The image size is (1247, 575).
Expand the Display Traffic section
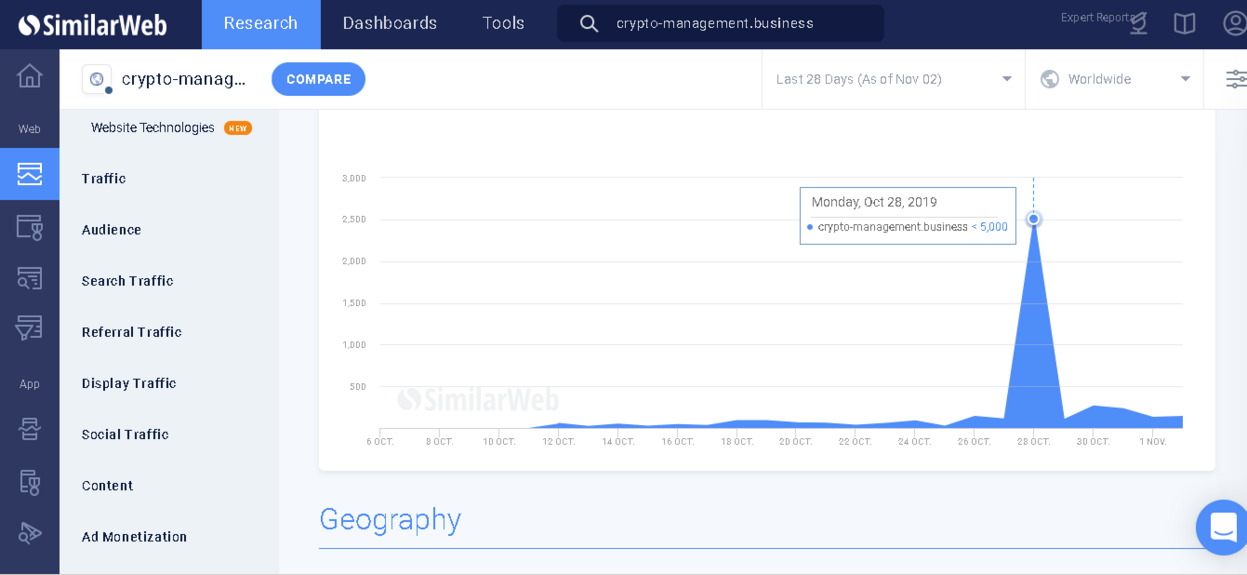129,383
